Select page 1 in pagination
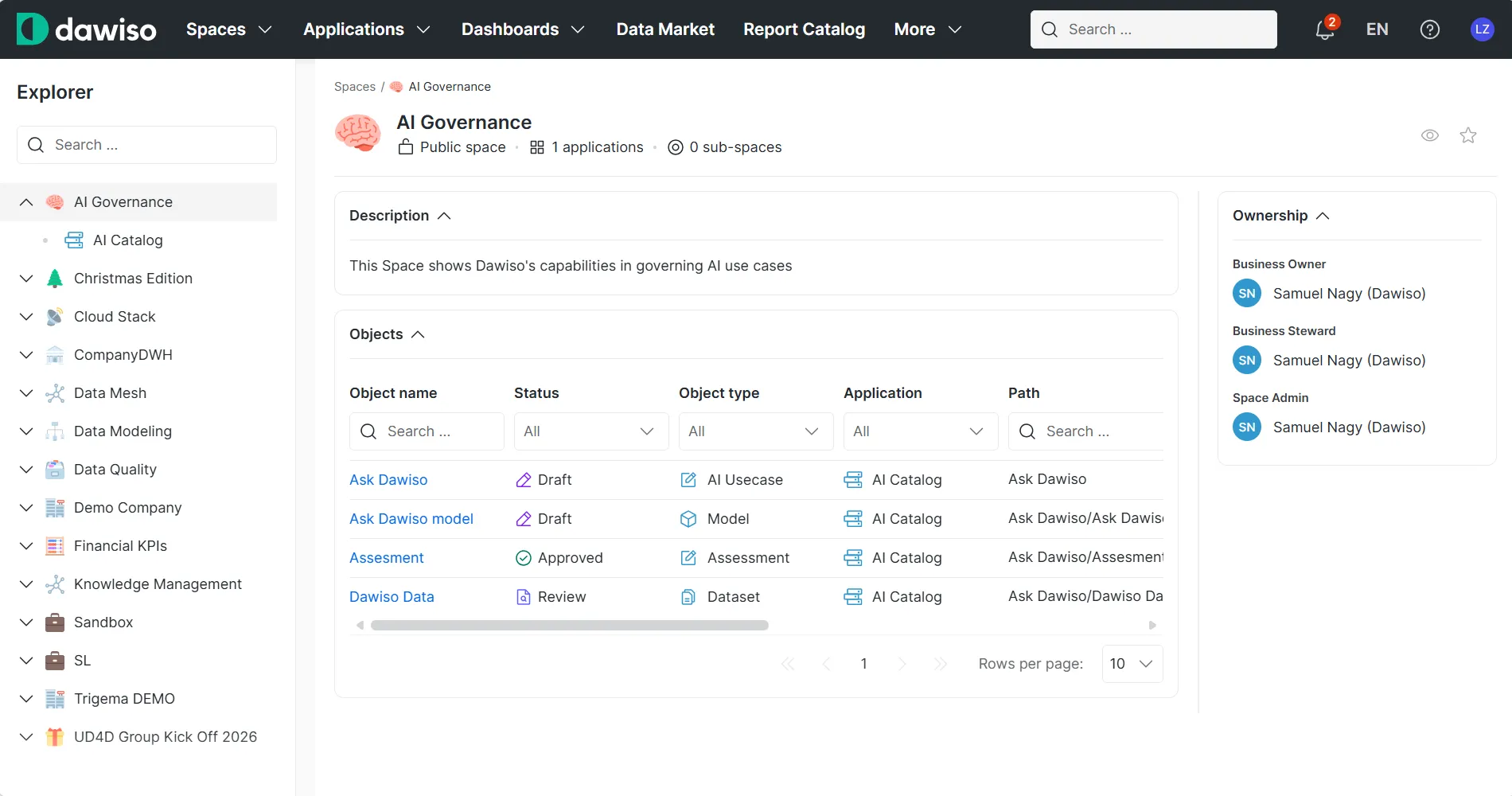 pos(863,664)
